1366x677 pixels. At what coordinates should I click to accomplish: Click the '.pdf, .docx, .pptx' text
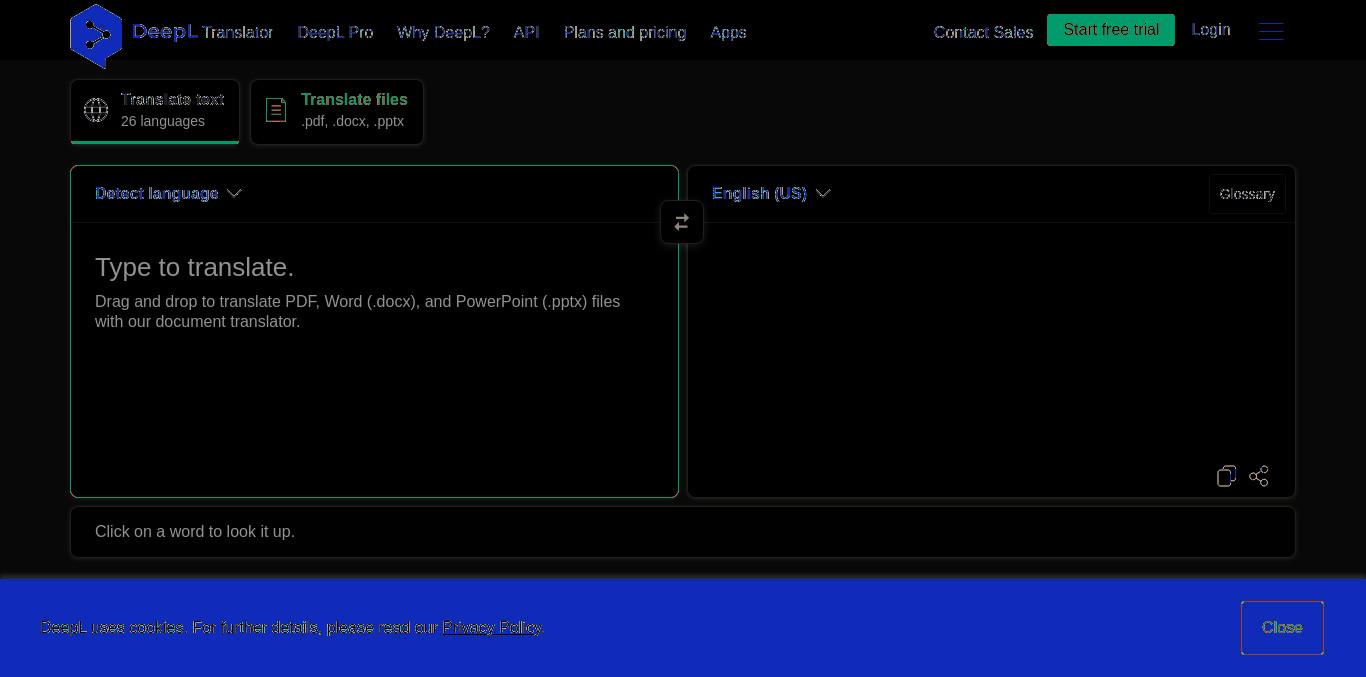(352, 121)
